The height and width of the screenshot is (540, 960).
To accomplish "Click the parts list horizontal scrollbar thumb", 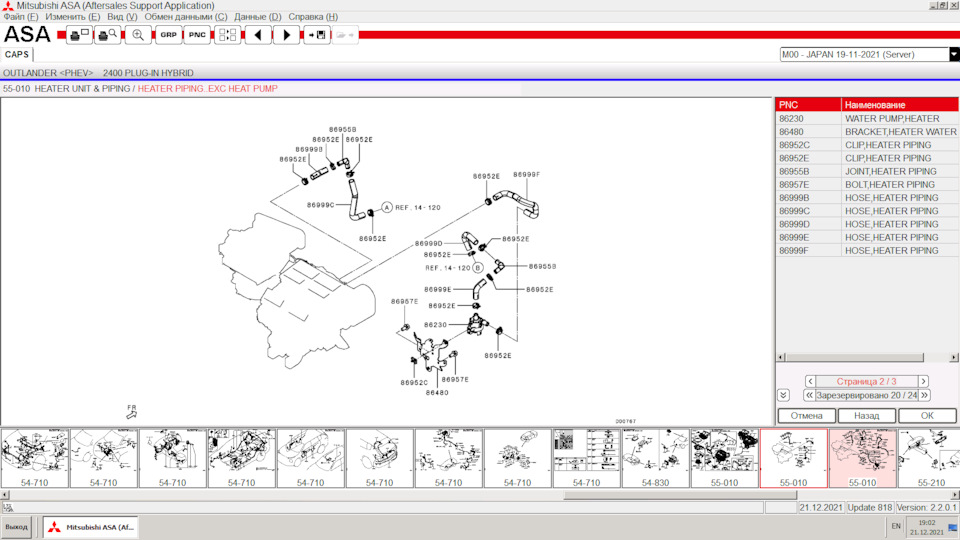I will (x=855, y=358).
